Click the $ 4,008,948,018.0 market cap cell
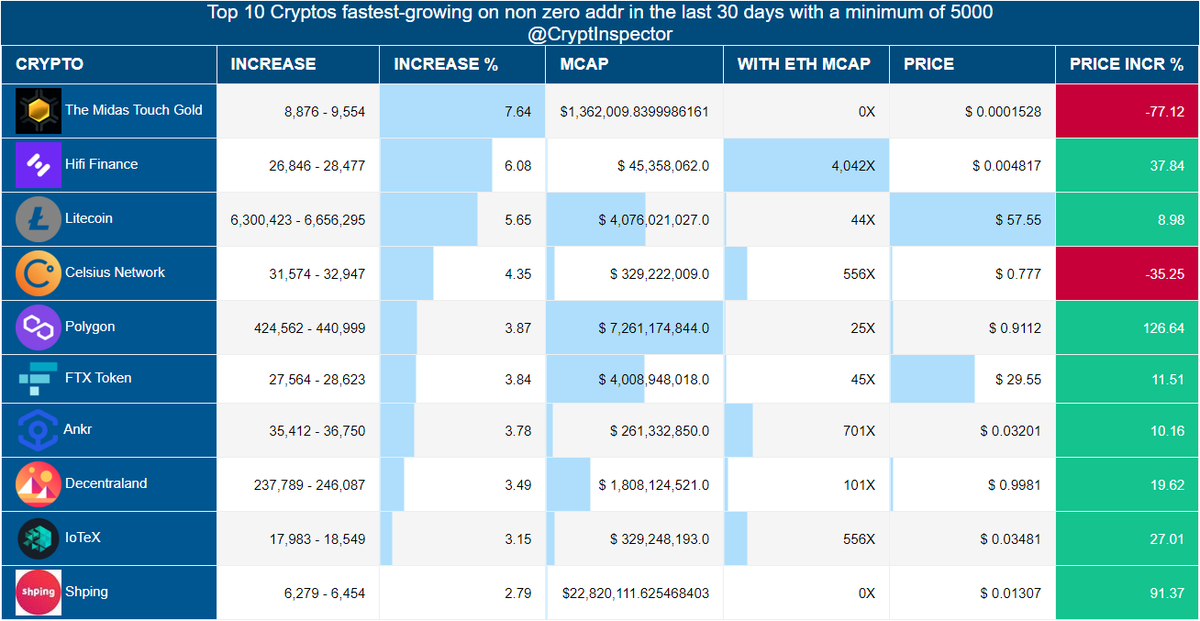The height and width of the screenshot is (621, 1200). 634,379
